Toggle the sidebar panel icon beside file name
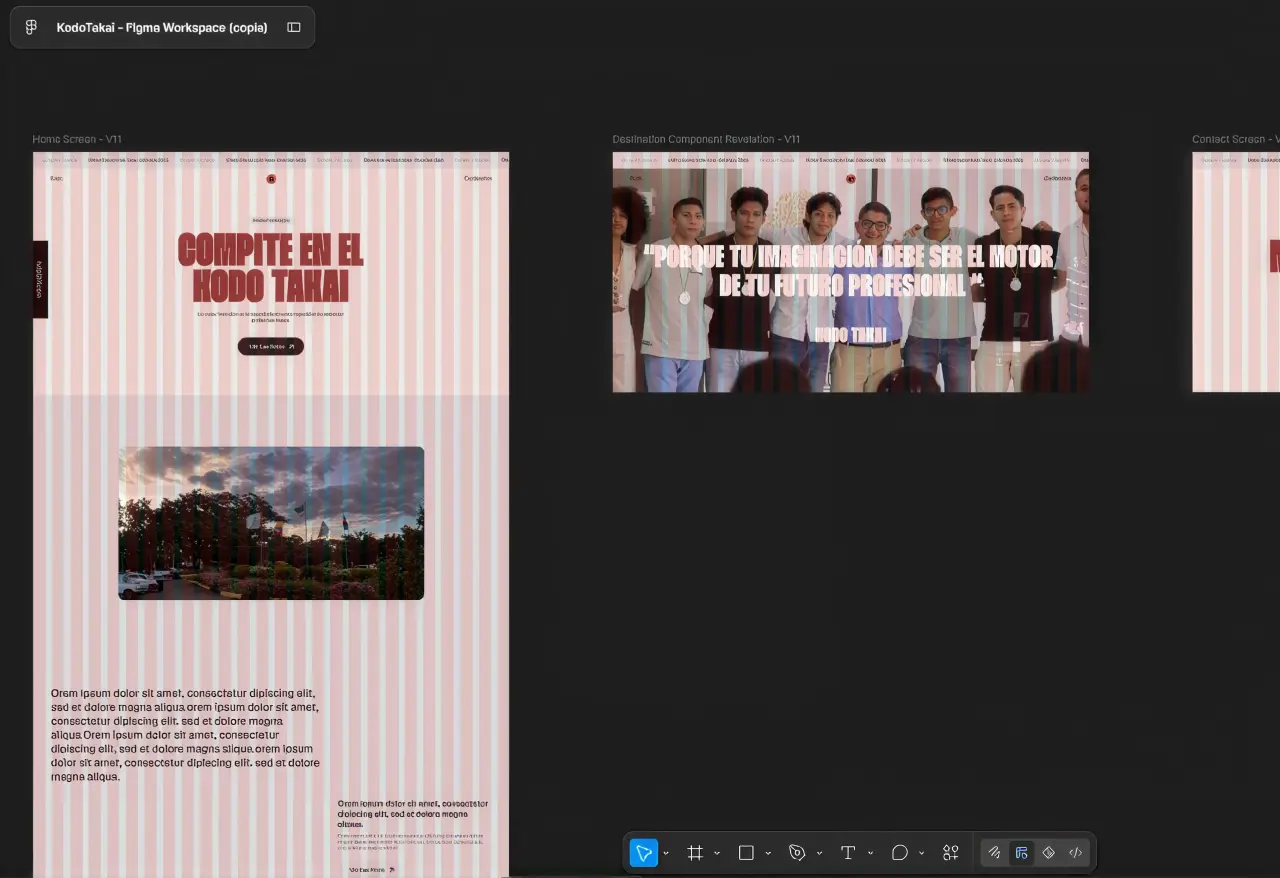This screenshot has height=878, width=1280. coord(294,28)
